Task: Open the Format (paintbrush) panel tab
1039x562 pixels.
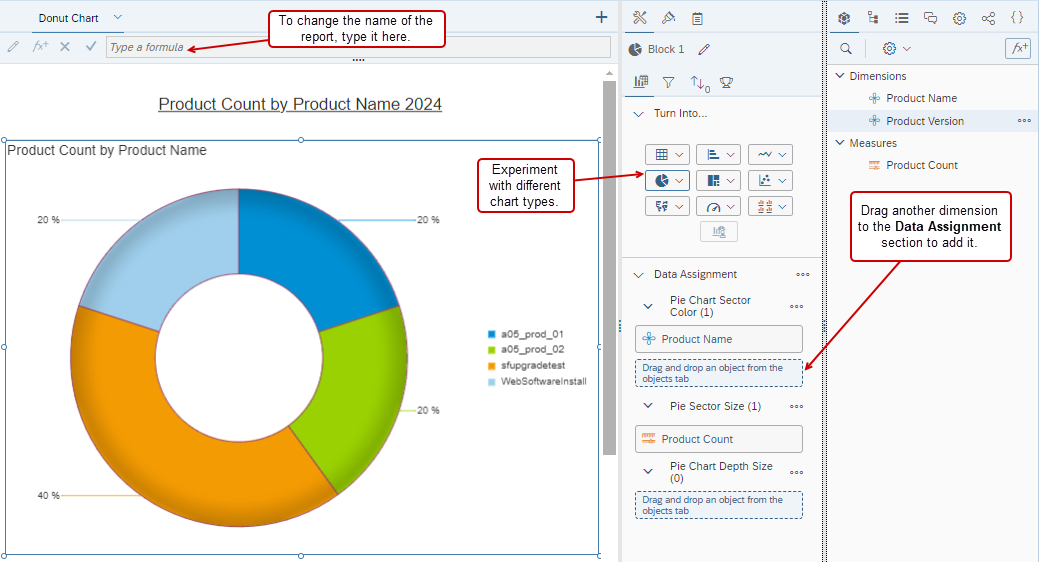Action: 668,18
